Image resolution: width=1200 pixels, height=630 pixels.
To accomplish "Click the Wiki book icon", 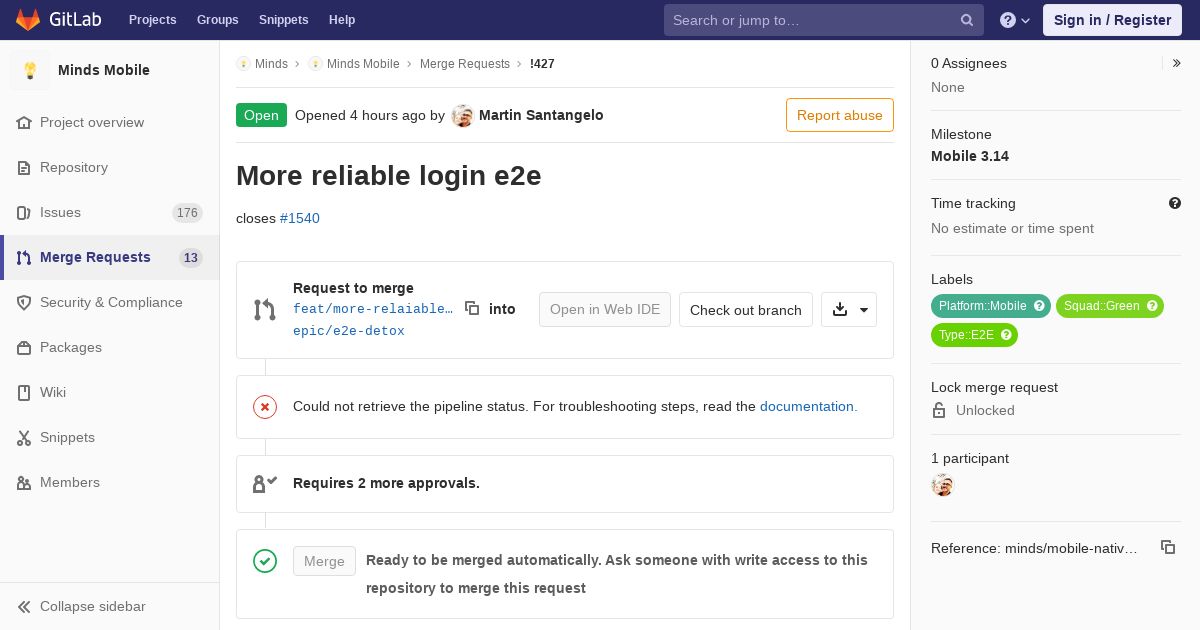I will pos(24,392).
